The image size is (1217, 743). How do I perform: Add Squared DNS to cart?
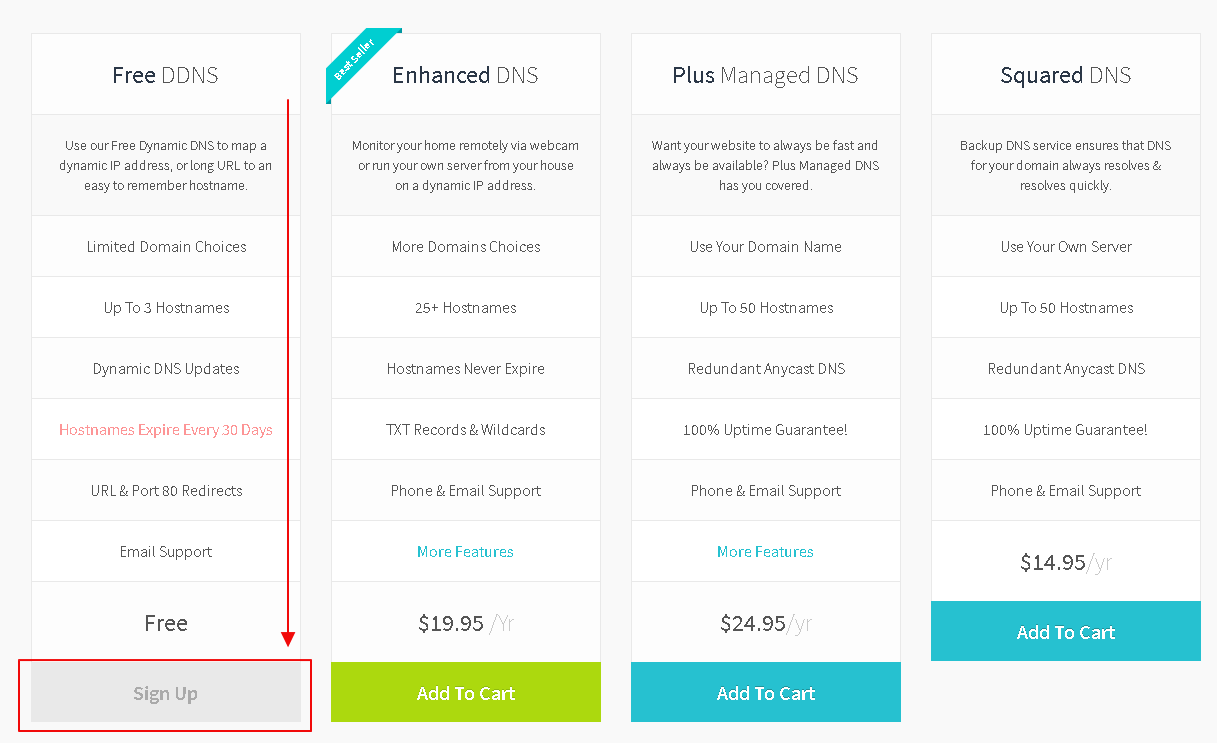coord(1066,632)
